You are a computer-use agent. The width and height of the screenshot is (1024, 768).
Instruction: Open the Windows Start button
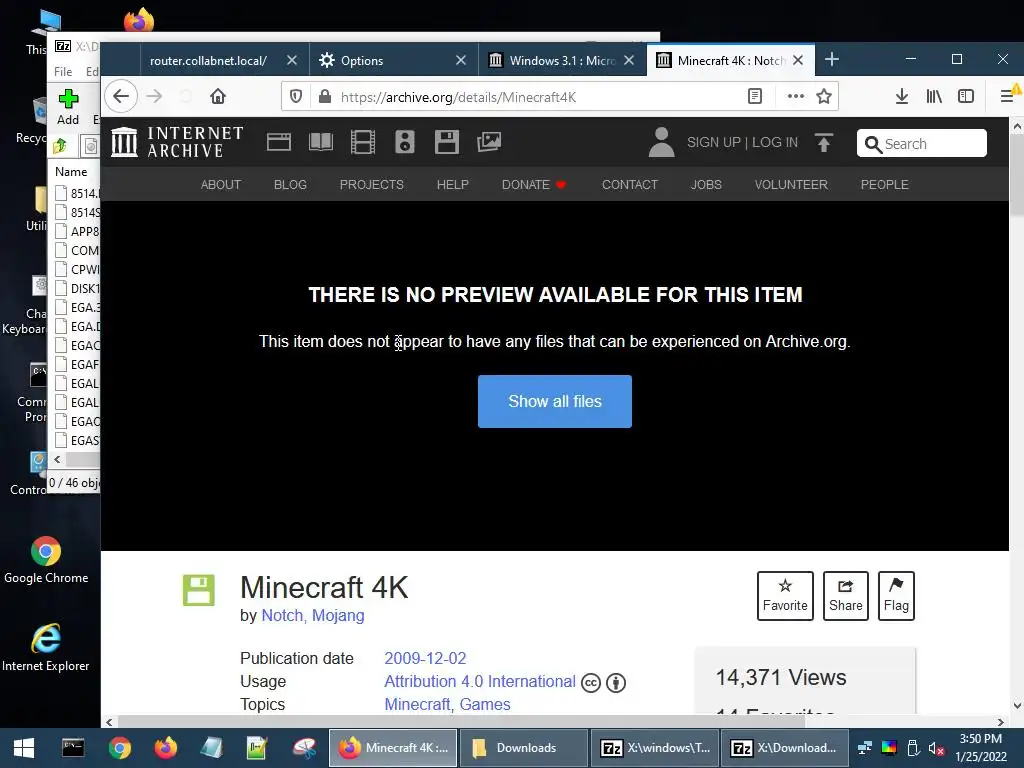click(x=24, y=748)
